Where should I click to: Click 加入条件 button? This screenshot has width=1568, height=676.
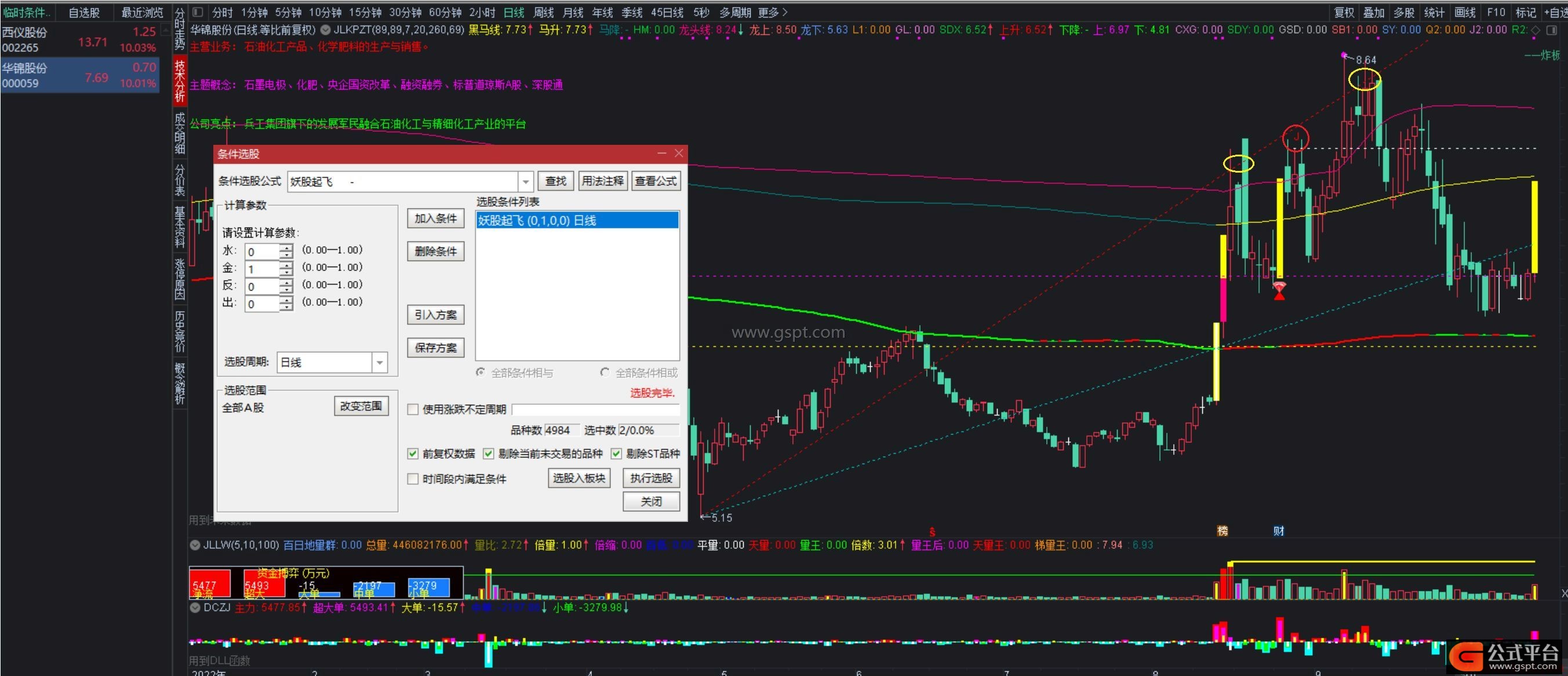tap(435, 218)
